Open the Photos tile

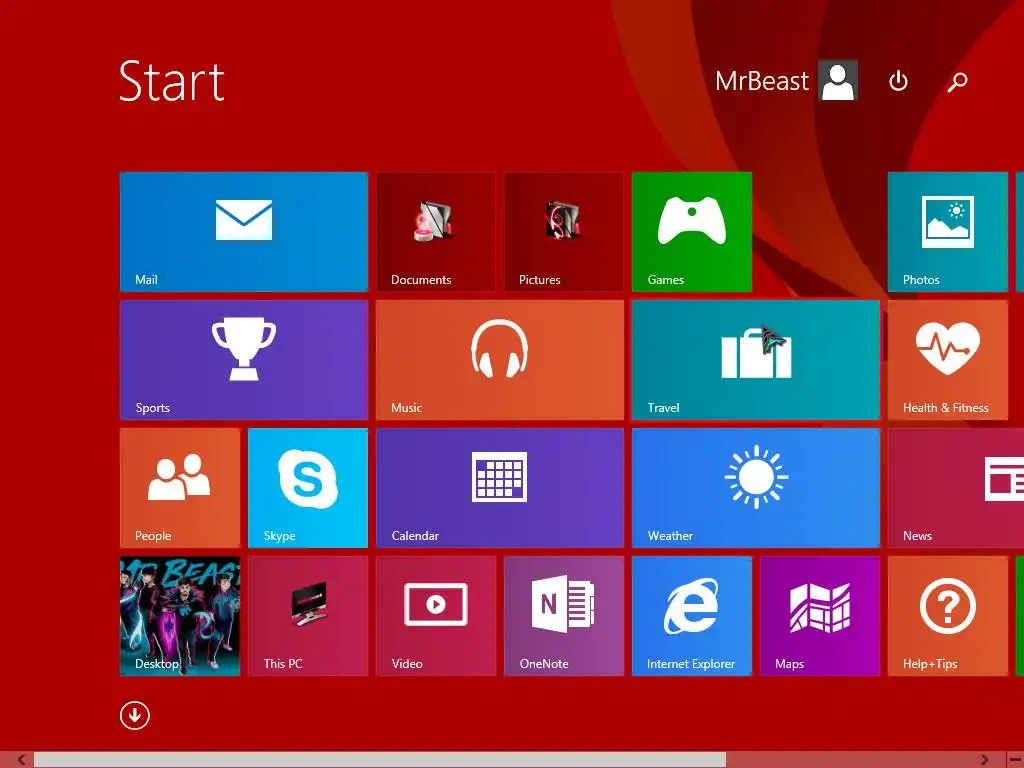coord(948,232)
